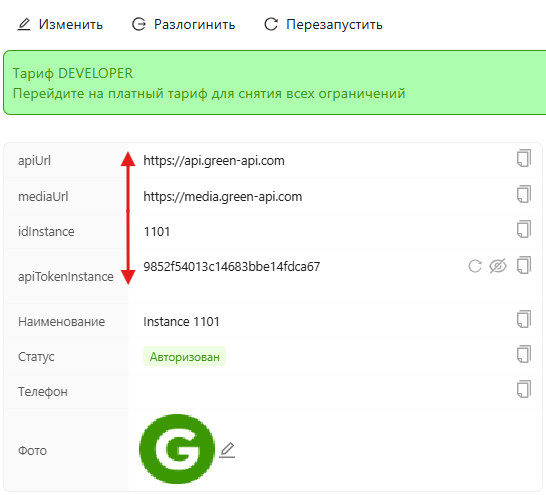The width and height of the screenshot is (546, 495).
Task: Click Разлогинить to log out the instance
Action: 184,24
